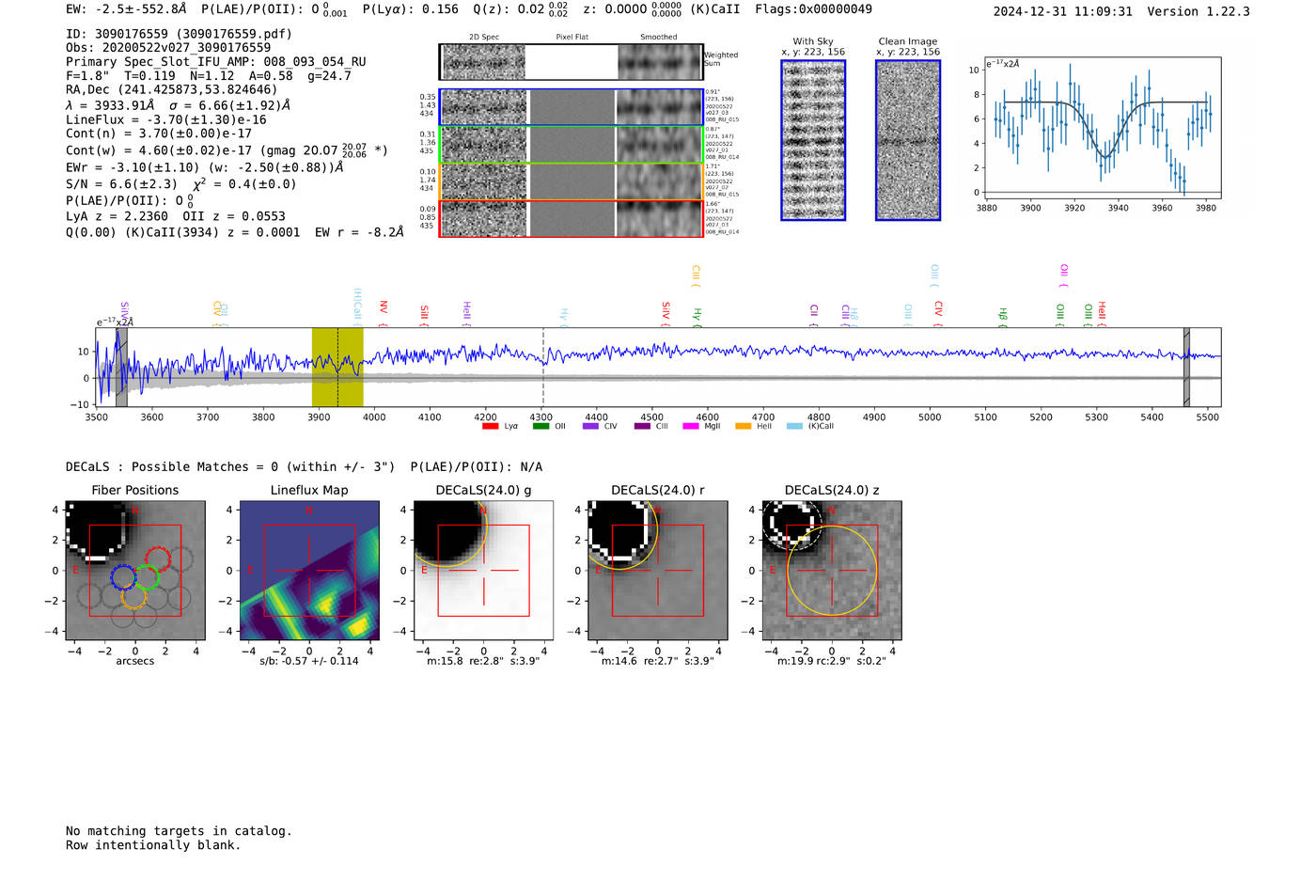Select the green-bordered 2D spec fiber row
1316x896 pixels.
point(572,145)
